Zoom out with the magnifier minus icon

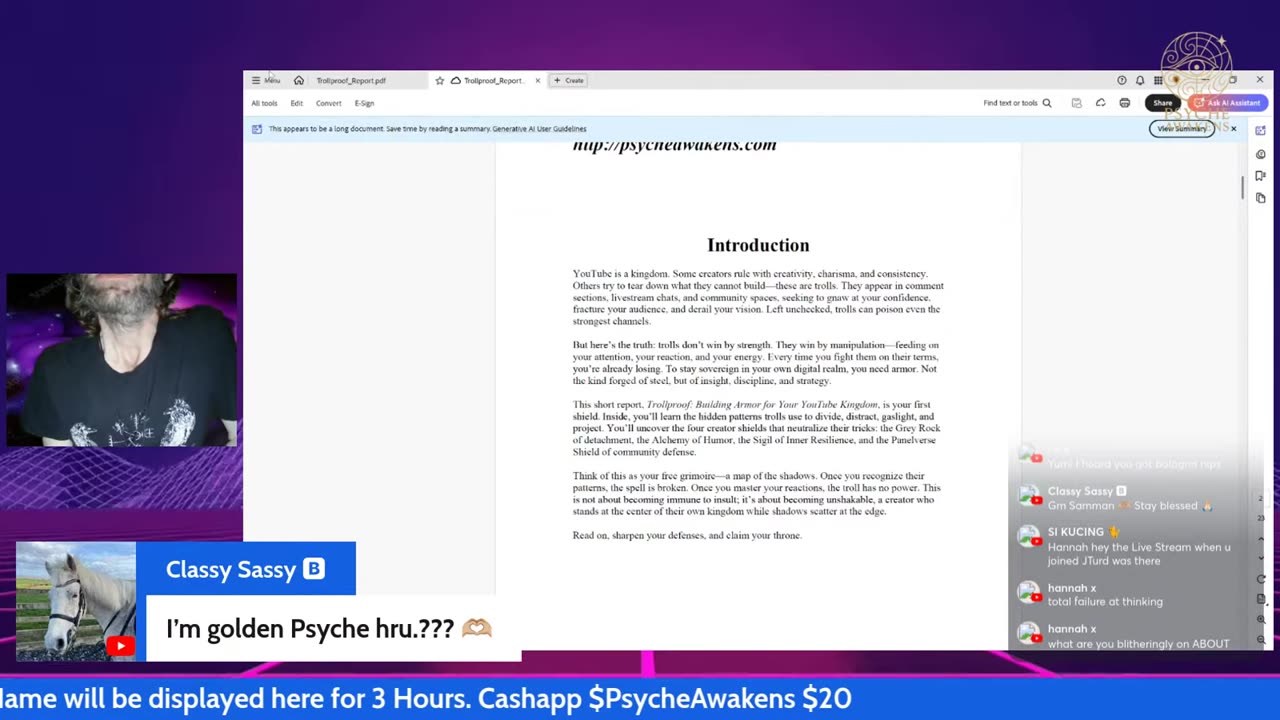coord(1261,639)
